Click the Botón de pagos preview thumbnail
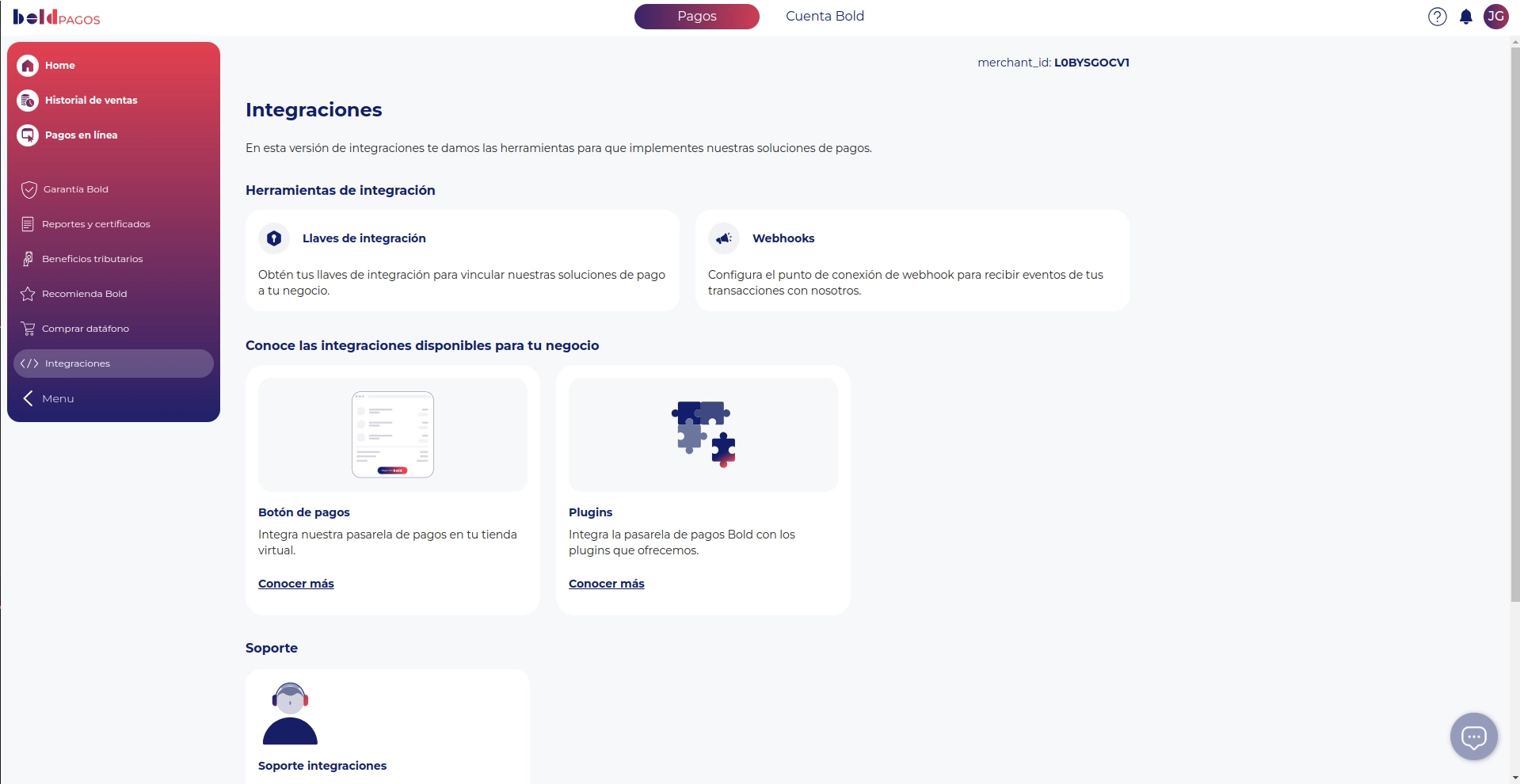This screenshot has height=784, width=1520. pyautogui.click(x=393, y=435)
